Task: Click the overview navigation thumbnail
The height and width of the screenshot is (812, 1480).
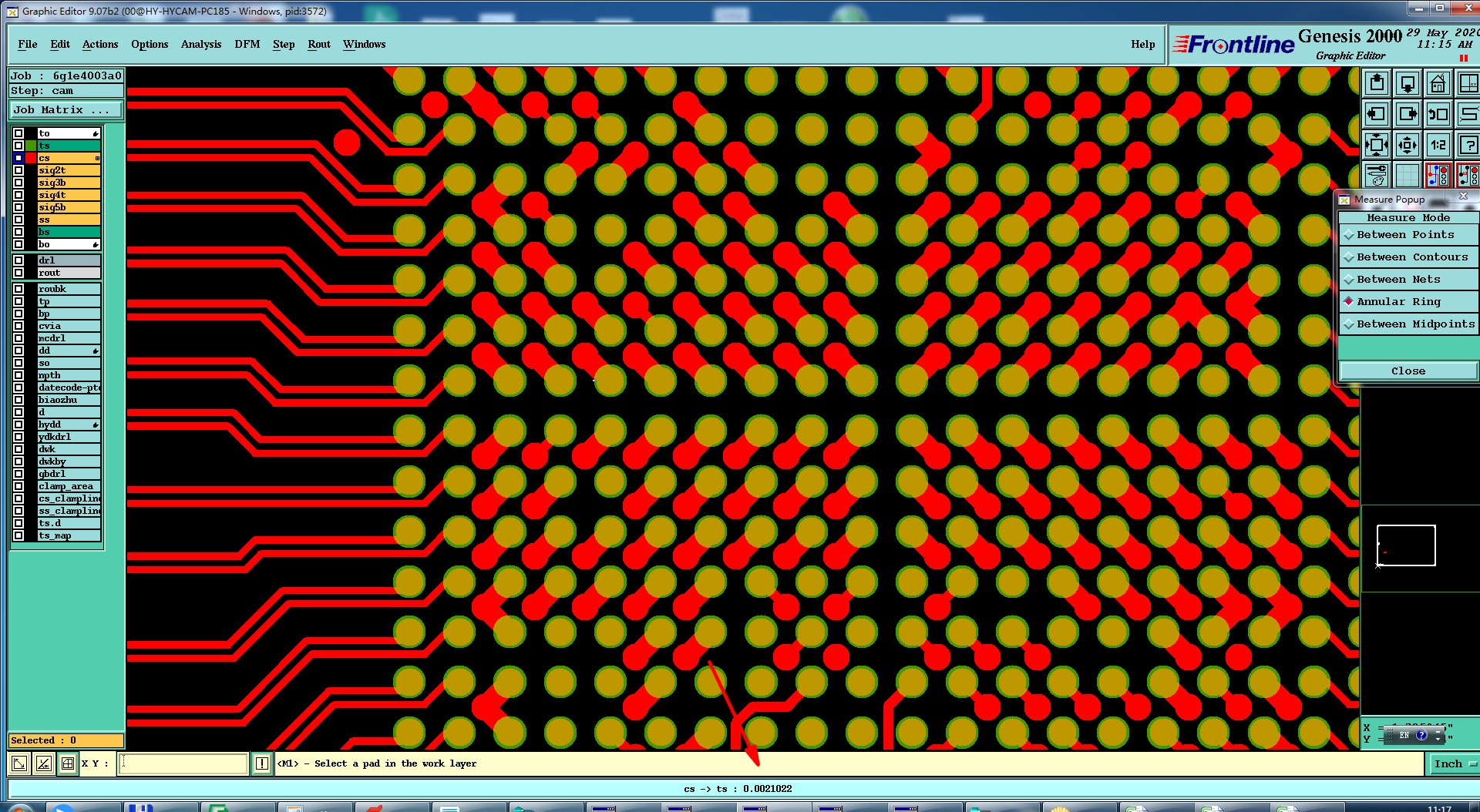Action: pos(1406,545)
